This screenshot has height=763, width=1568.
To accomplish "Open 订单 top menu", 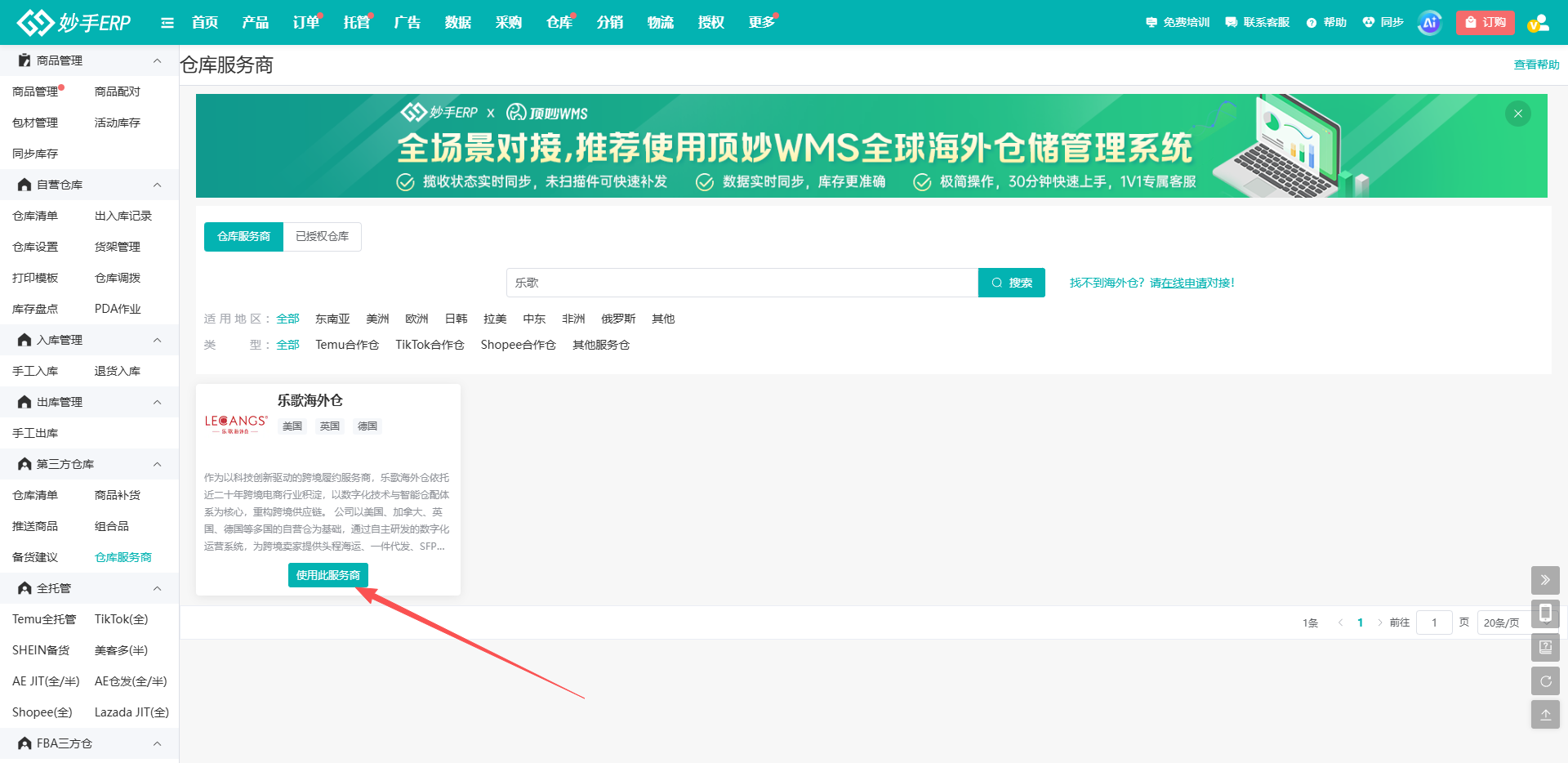I will (306, 23).
